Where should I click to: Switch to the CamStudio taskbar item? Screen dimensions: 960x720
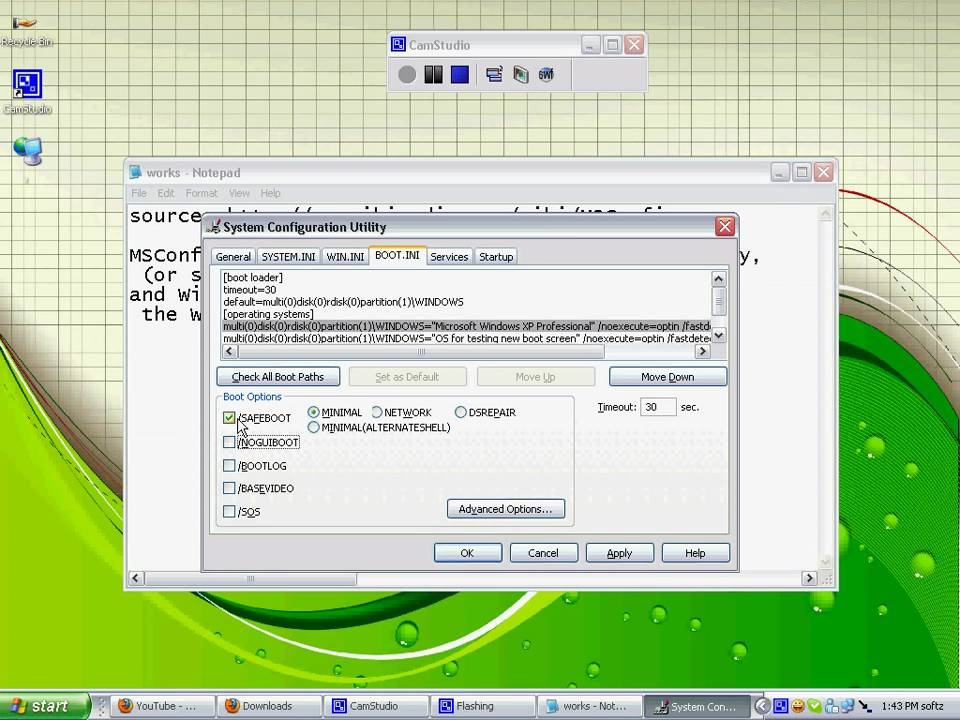click(x=376, y=706)
